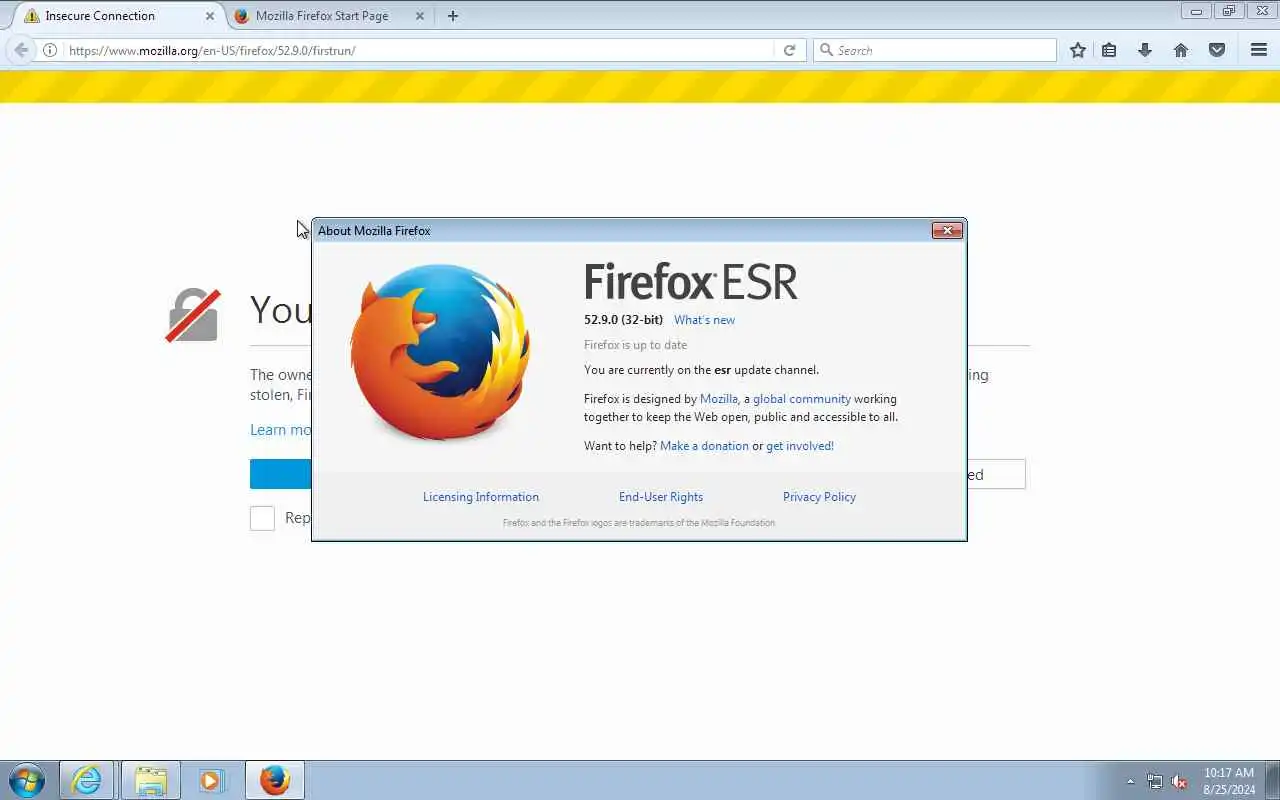
Task: Click the 52.9.0 (32-bit) version text
Action: 623,320
